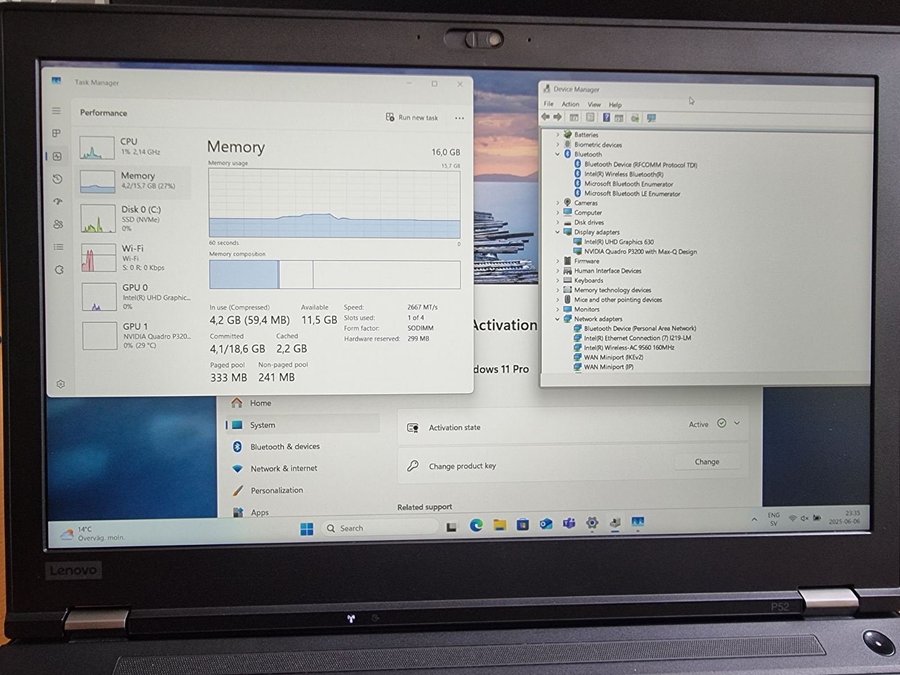Viewport: 900px width, 675px height.
Task: Expand the Cameras node
Action: (557, 203)
